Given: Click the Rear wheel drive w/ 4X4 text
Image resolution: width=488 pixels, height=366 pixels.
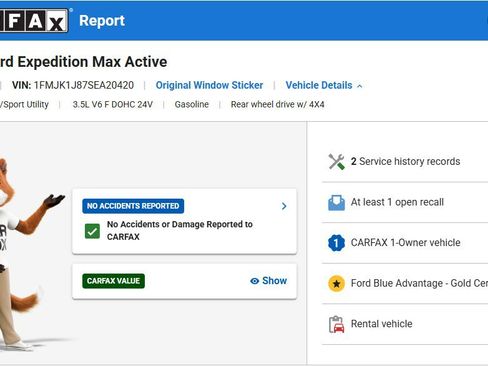Looking at the screenshot, I should coord(277,104).
